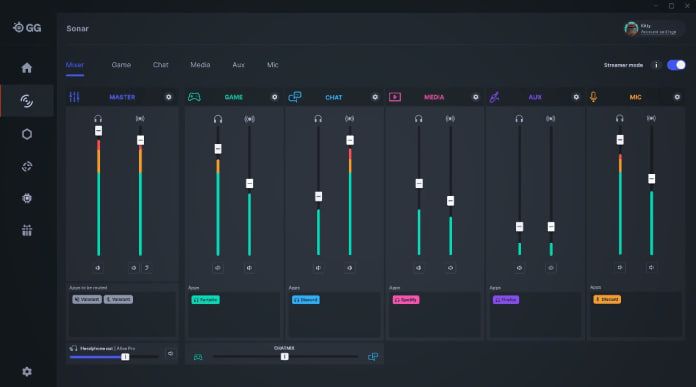This screenshot has height=387, width=696.
Task: Open the Engine hexagon icon in sidebar
Action: tap(27, 134)
